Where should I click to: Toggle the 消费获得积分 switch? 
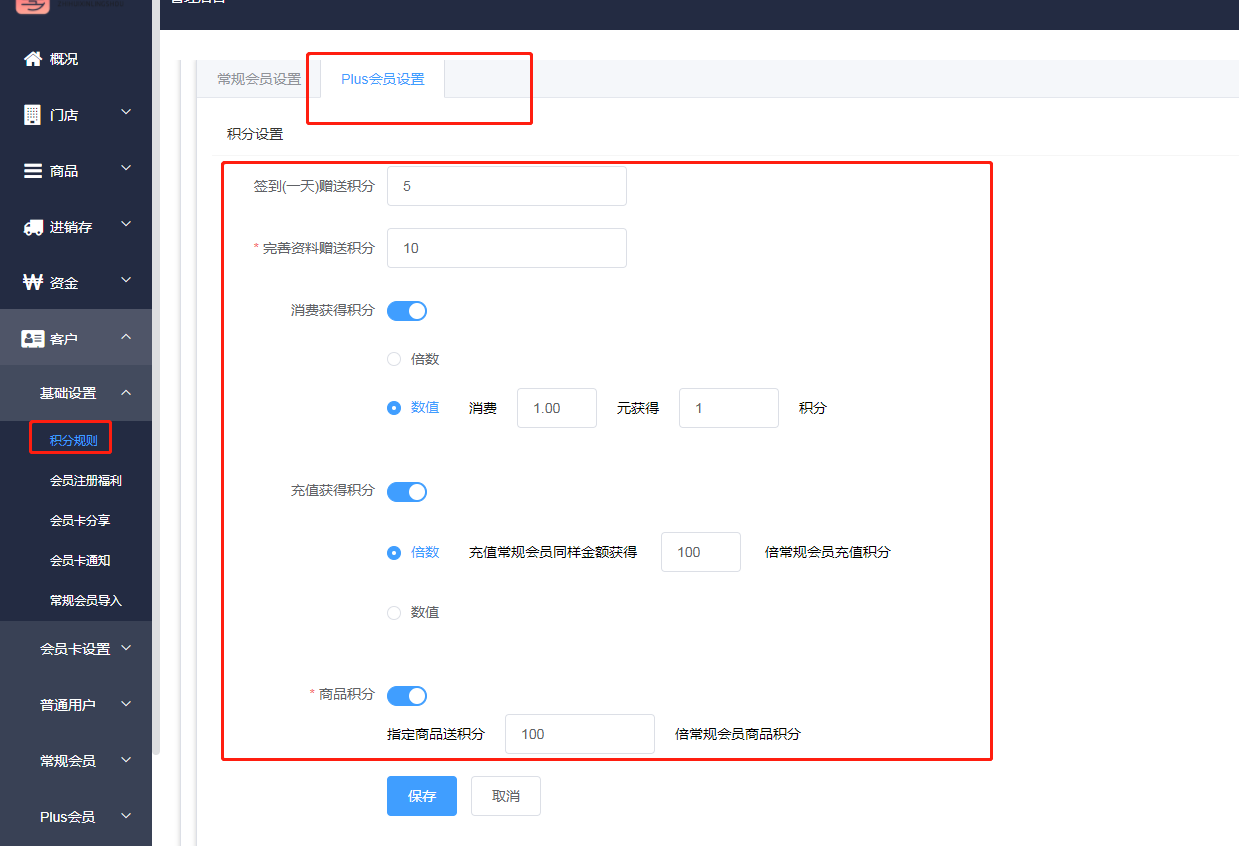(407, 311)
